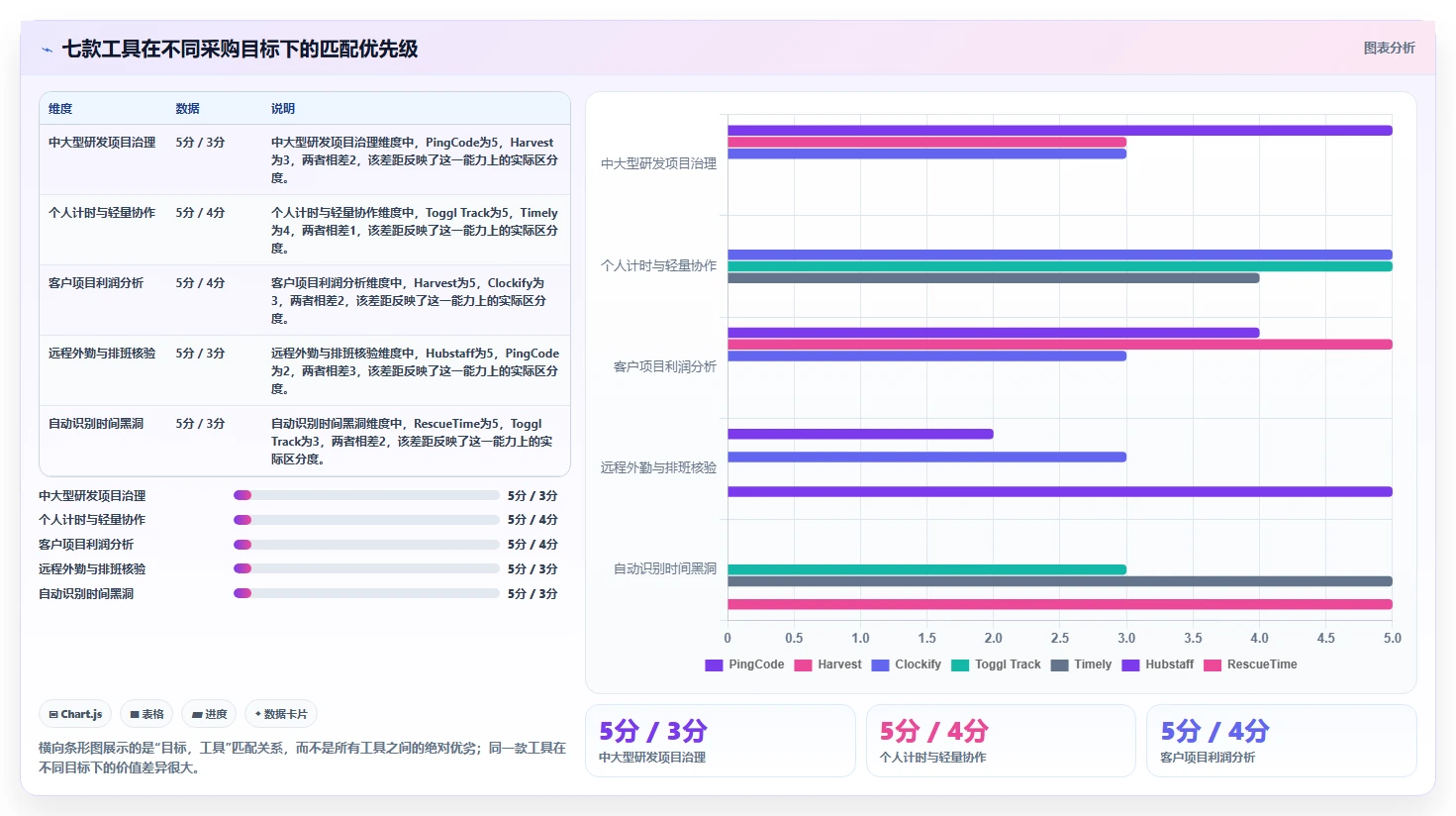
Task: Click PingCode bar in 中大型研发项目治理 group
Action: [x=1060, y=131]
